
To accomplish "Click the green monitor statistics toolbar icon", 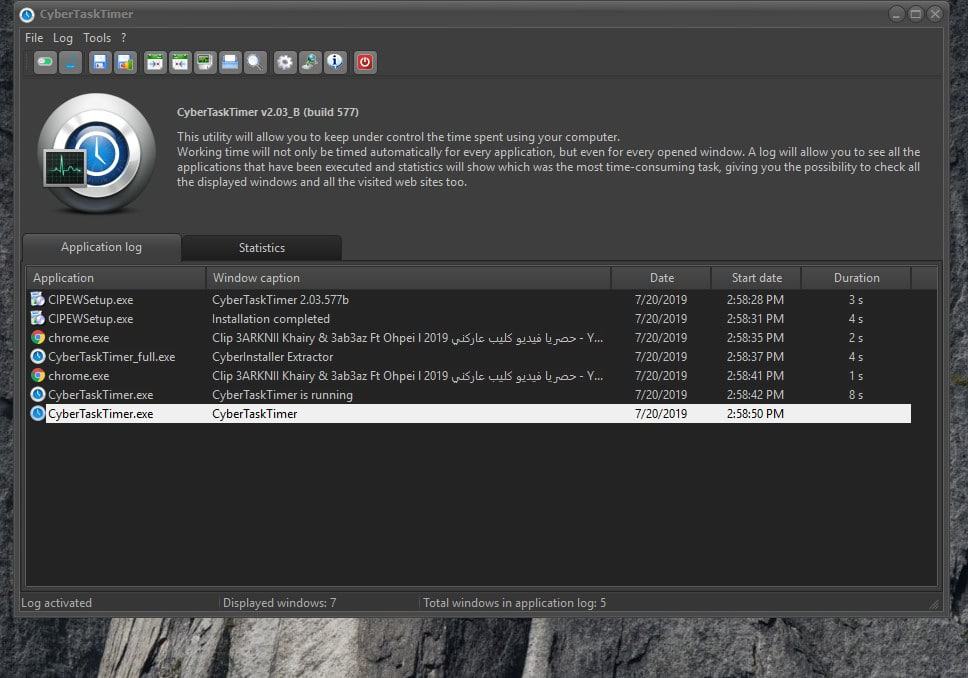I will 205,62.
